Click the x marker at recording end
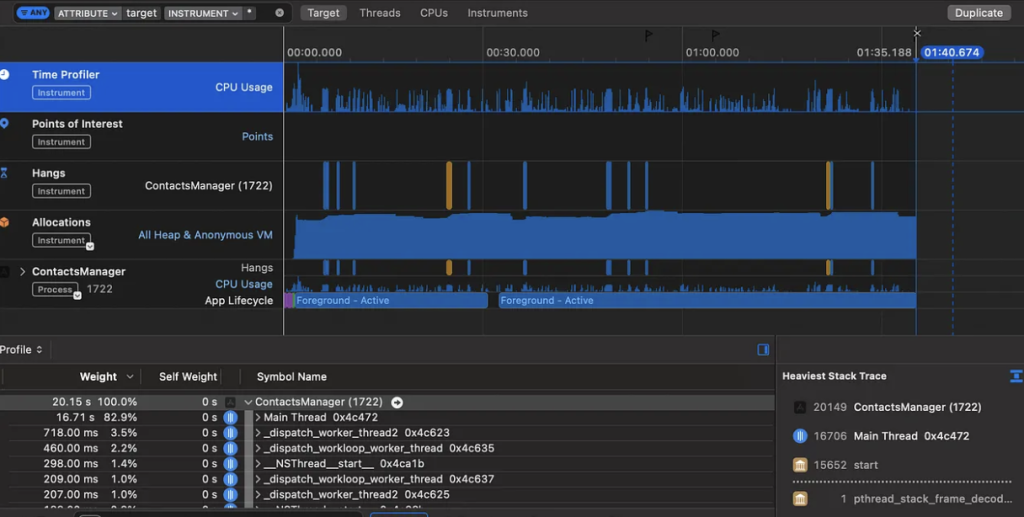 click(917, 33)
